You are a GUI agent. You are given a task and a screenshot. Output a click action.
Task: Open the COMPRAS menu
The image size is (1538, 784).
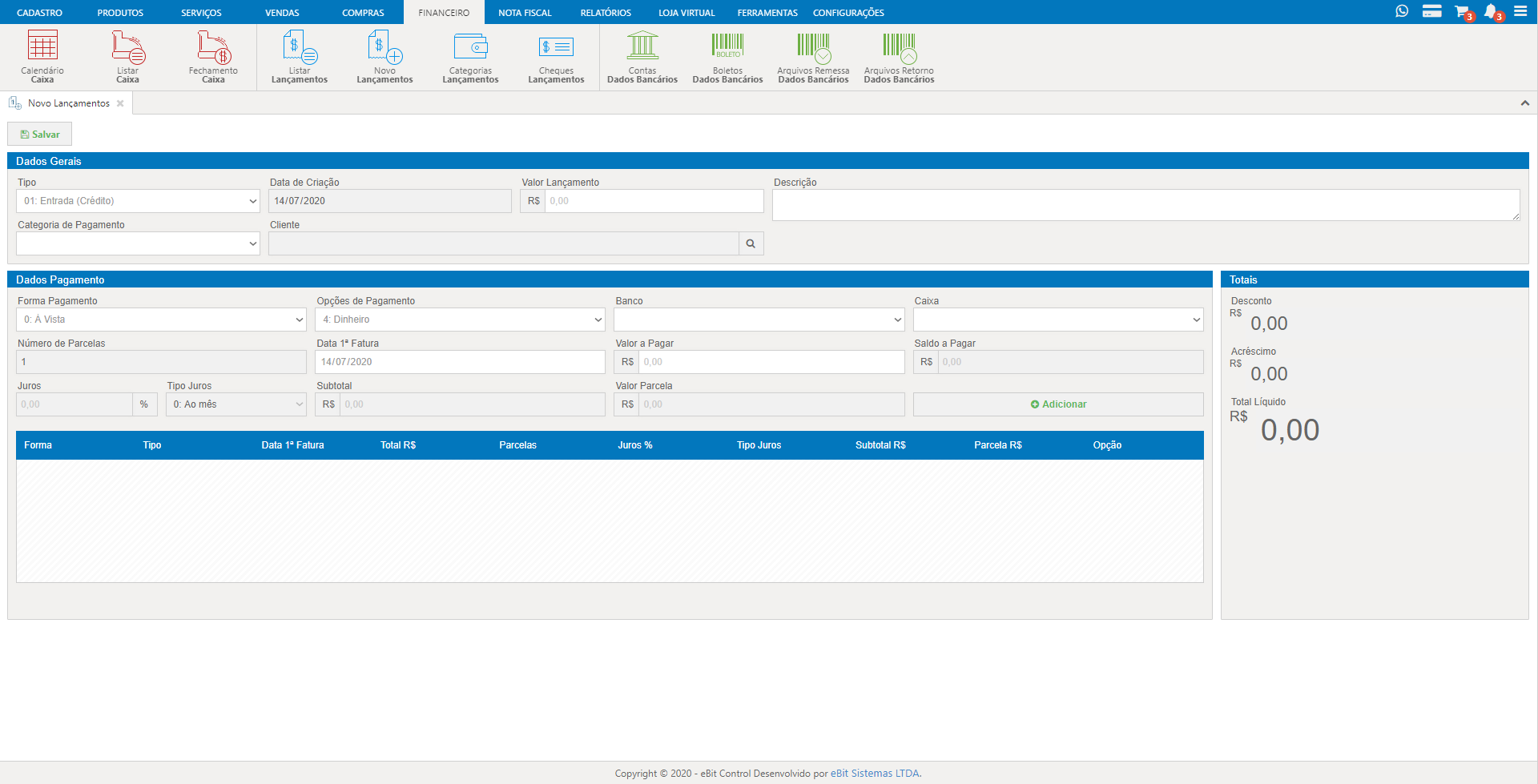tap(363, 13)
